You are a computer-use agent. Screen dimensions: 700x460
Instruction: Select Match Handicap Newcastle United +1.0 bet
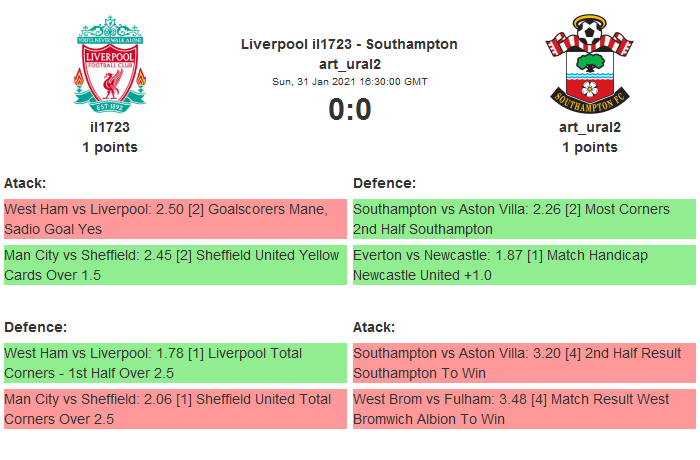click(524, 265)
